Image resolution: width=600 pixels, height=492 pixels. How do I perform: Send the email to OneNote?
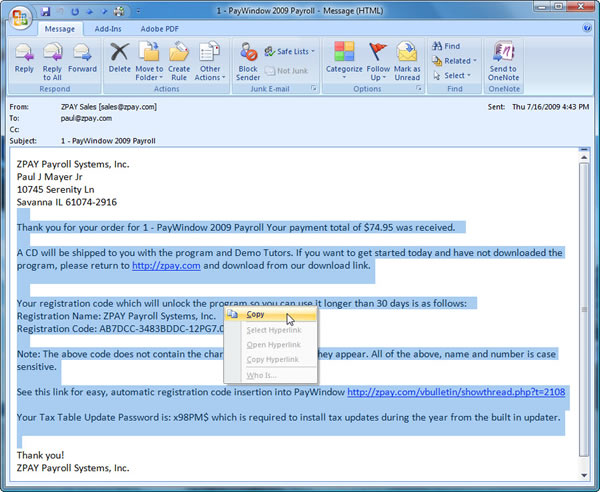[x=505, y=55]
